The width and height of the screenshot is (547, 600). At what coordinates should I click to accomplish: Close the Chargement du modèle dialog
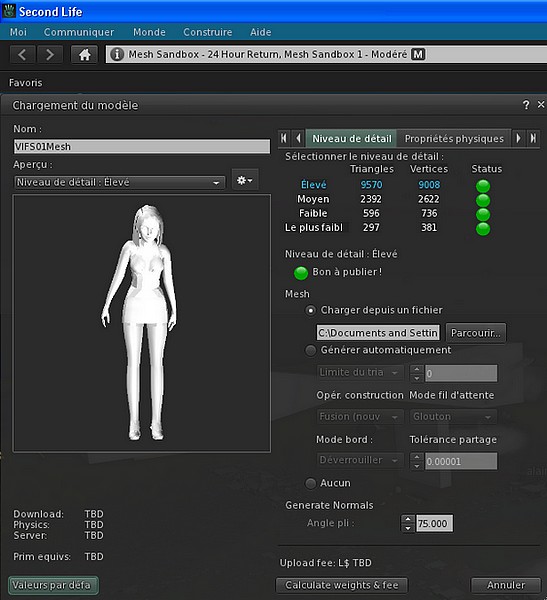541,104
